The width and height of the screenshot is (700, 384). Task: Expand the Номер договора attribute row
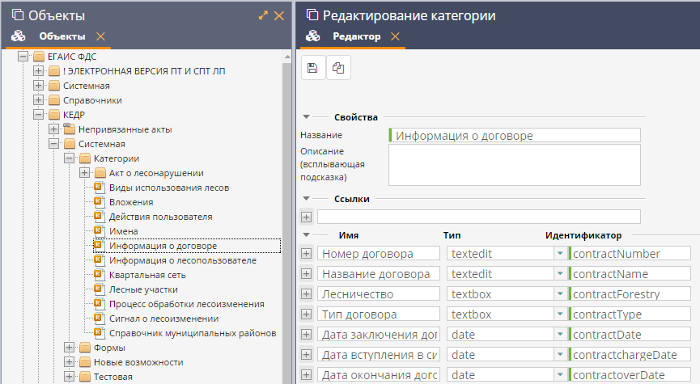tap(306, 254)
